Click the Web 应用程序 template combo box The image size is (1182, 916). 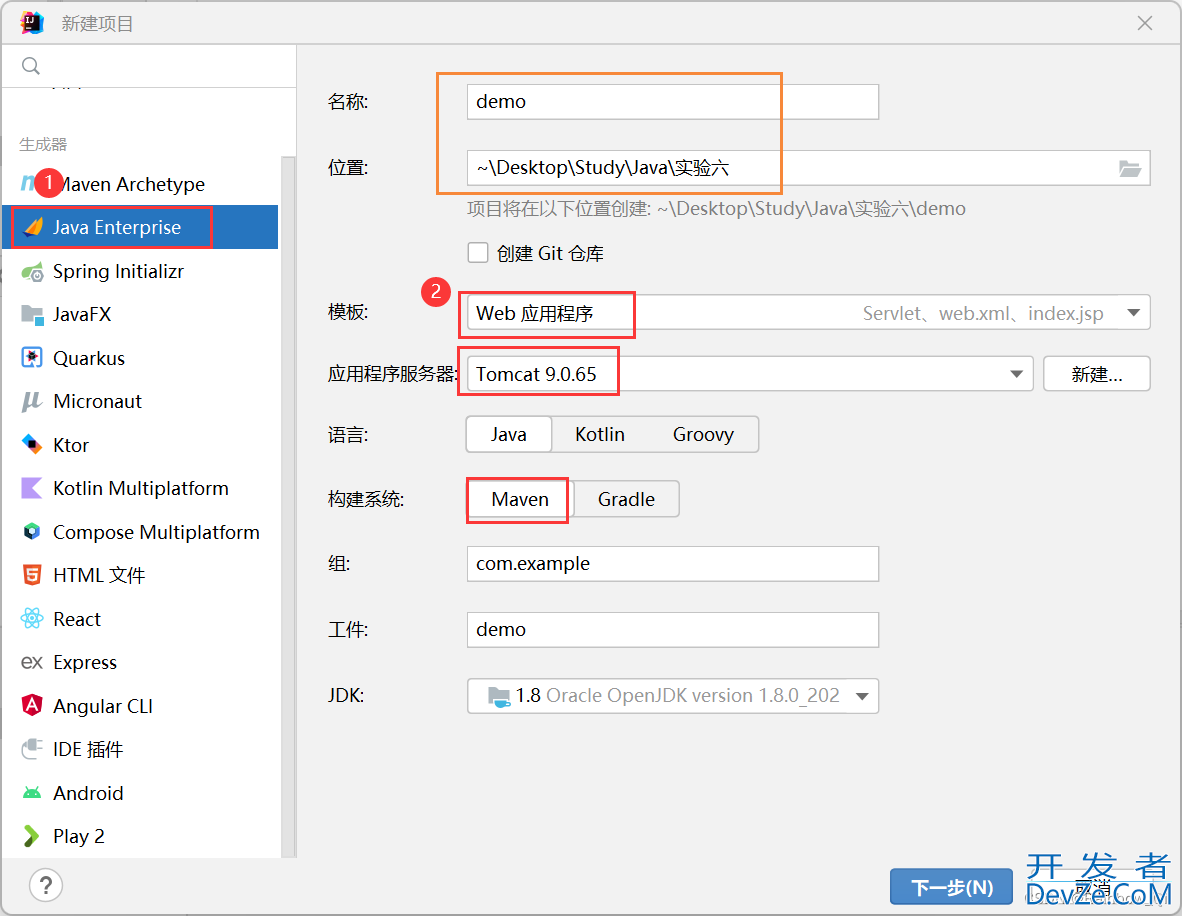808,313
